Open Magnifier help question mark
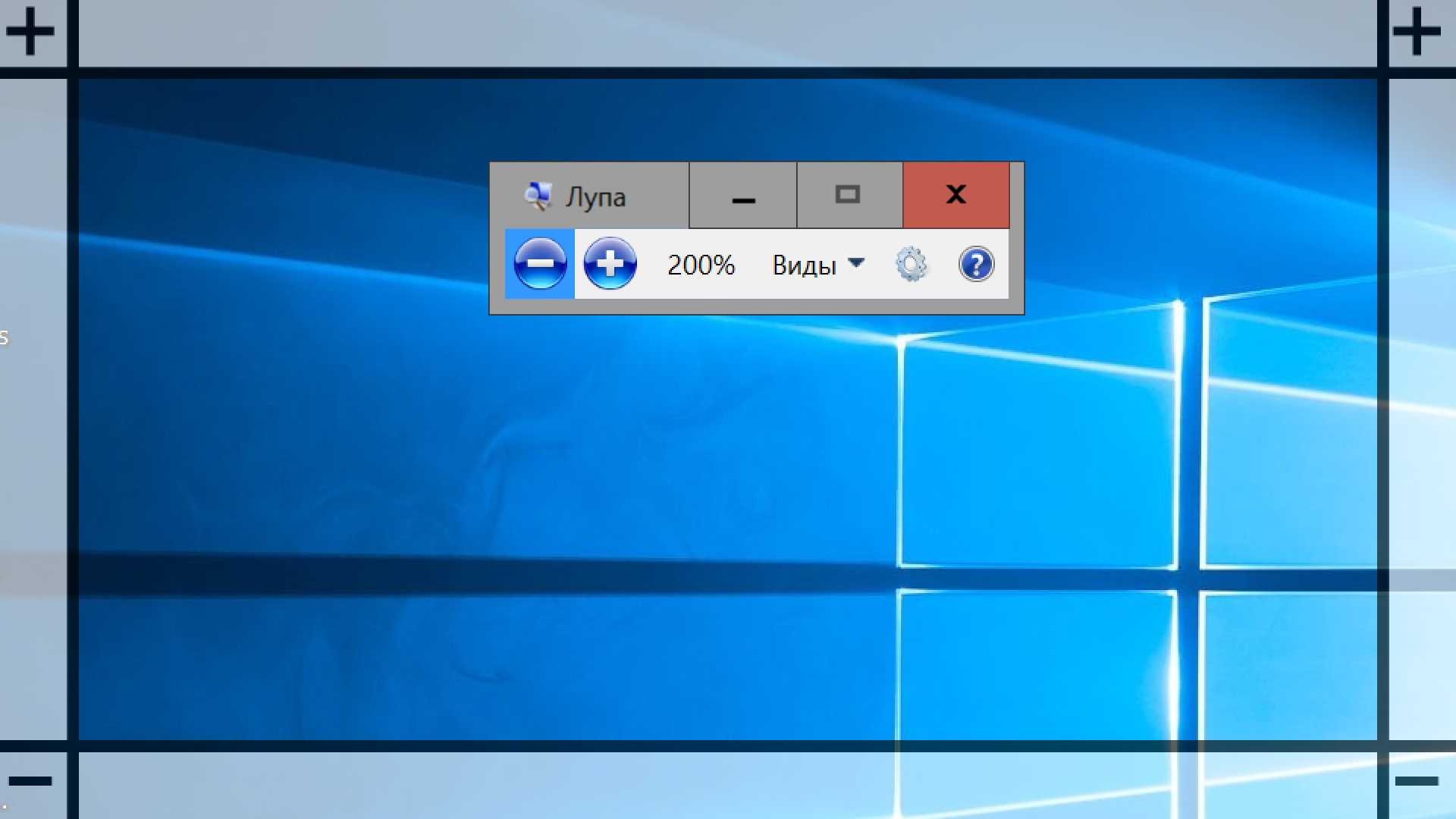The width and height of the screenshot is (1456, 819). tap(976, 265)
